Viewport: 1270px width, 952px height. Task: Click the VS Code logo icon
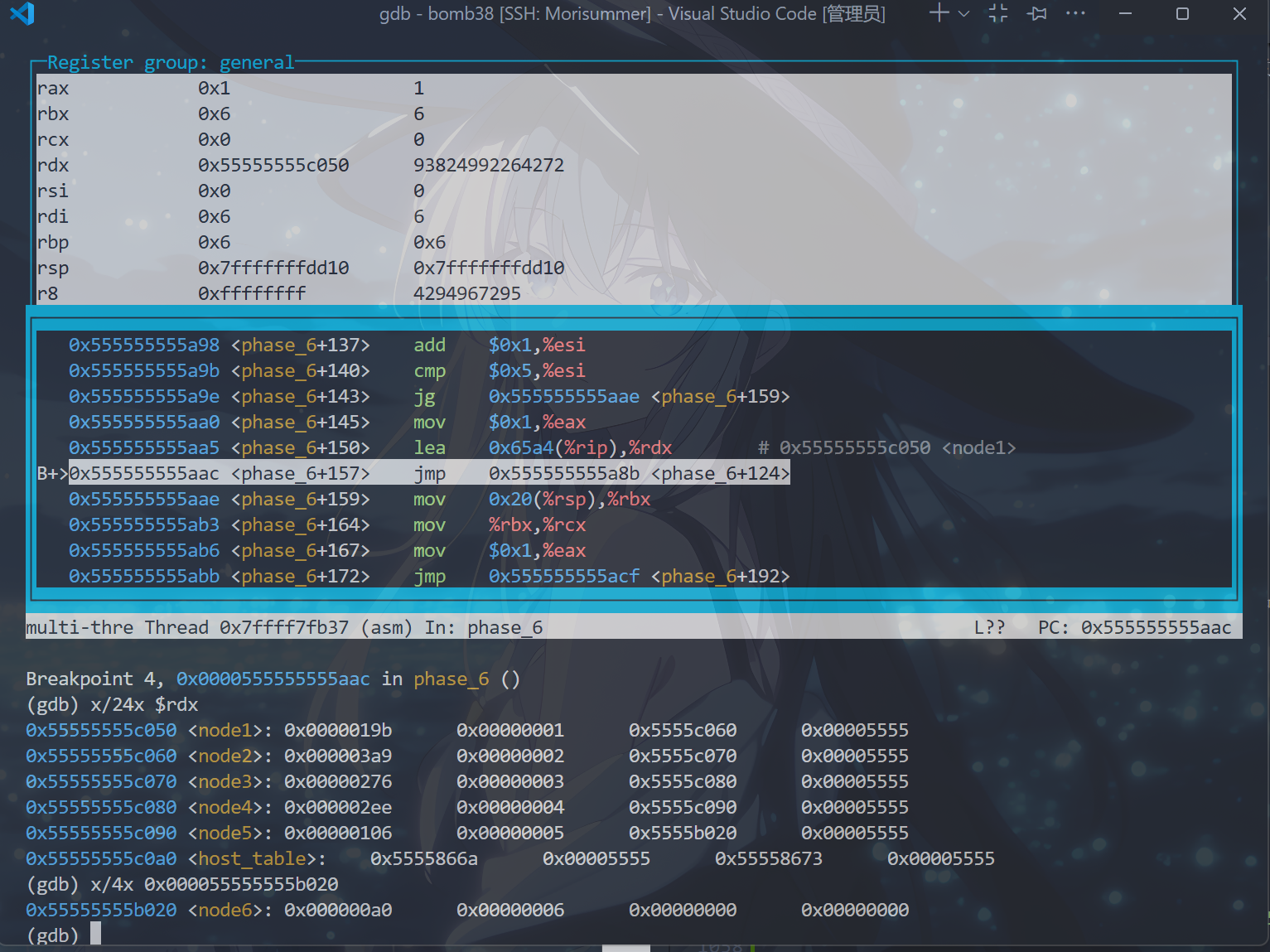(22, 14)
